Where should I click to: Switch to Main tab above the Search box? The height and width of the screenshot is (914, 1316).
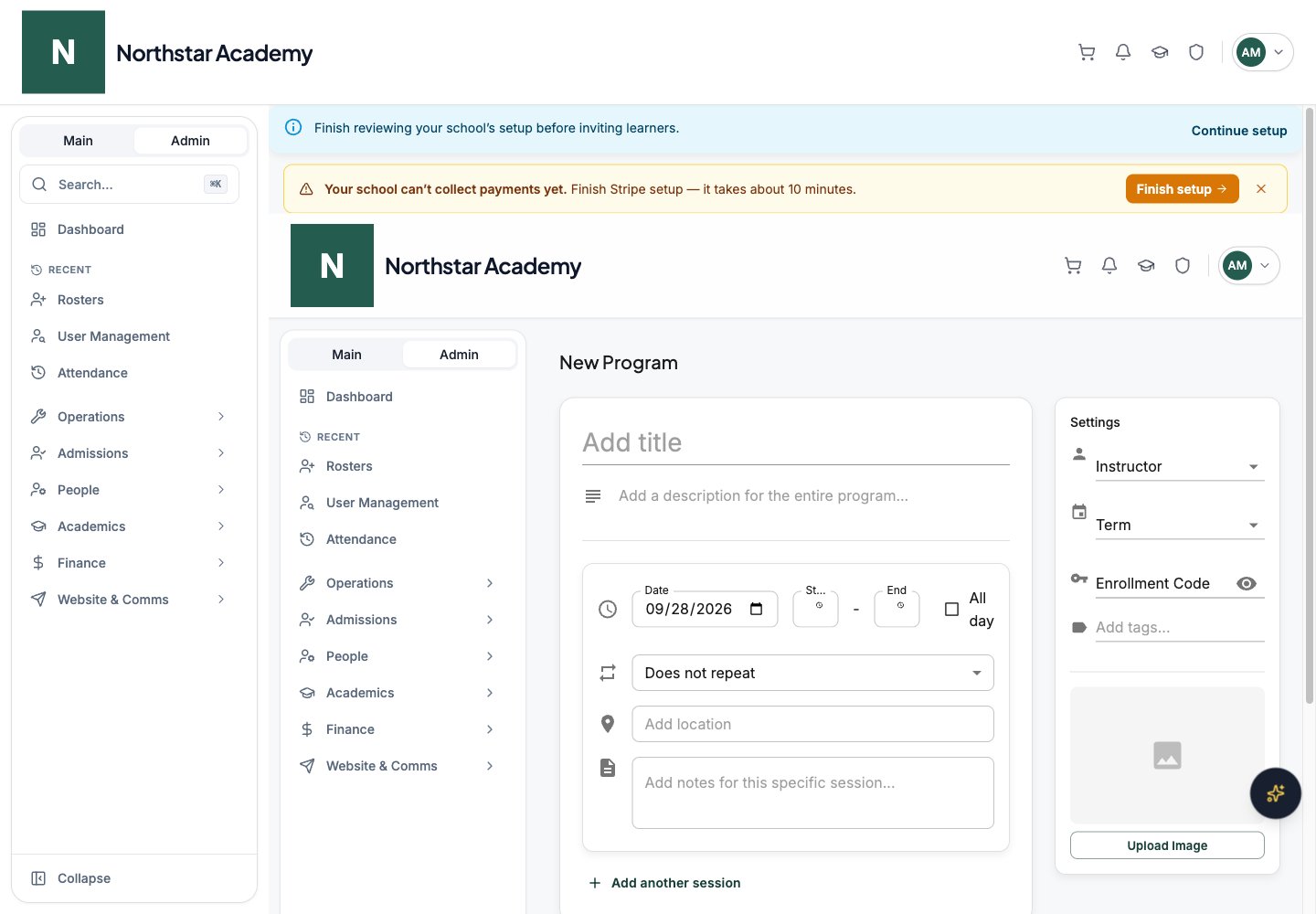click(x=78, y=141)
